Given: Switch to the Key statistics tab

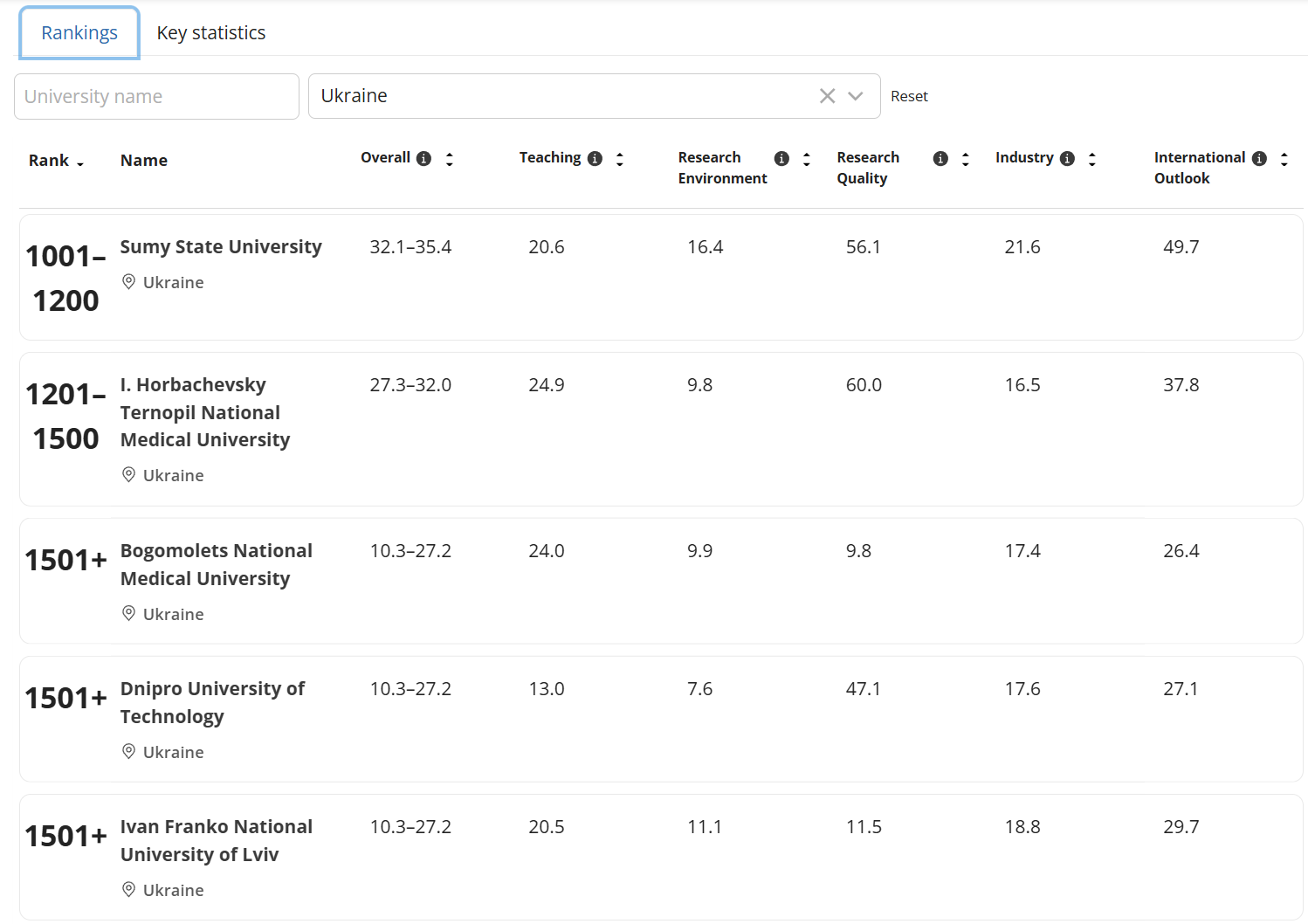Looking at the screenshot, I should 211,33.
